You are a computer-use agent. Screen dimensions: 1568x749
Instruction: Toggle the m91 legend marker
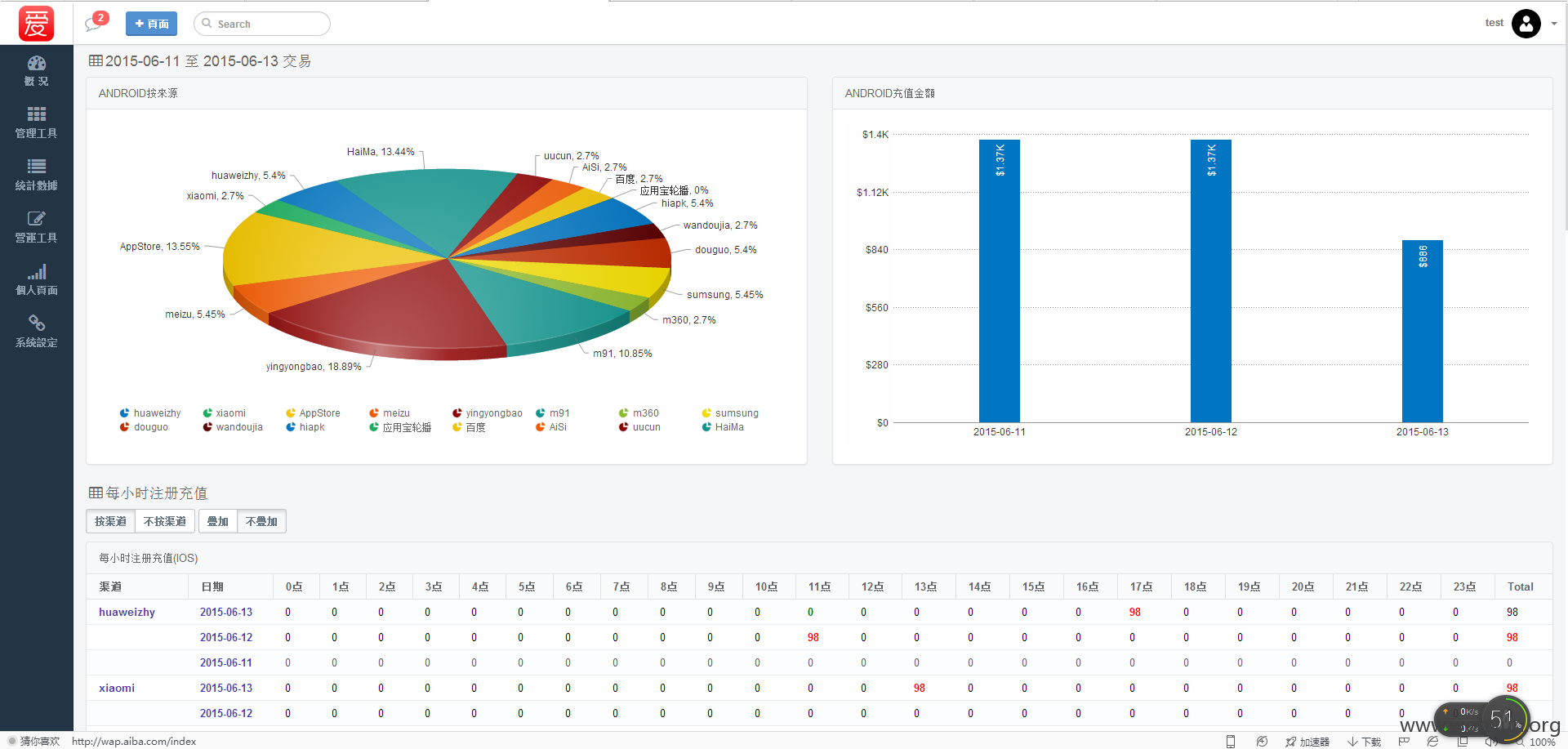coord(541,413)
